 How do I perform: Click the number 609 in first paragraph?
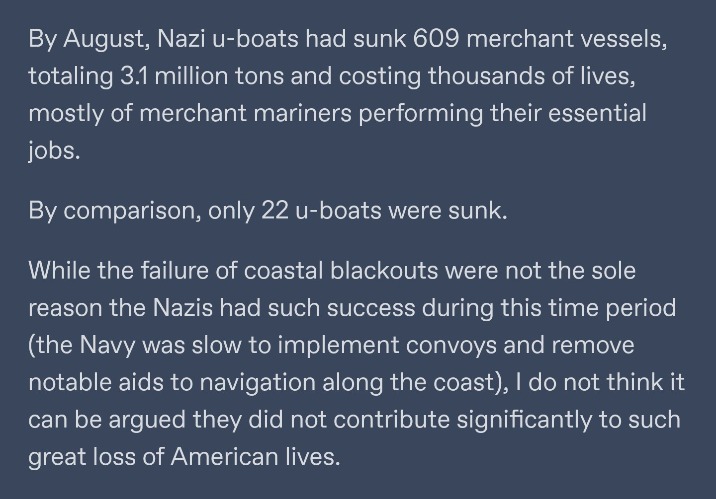tap(436, 38)
